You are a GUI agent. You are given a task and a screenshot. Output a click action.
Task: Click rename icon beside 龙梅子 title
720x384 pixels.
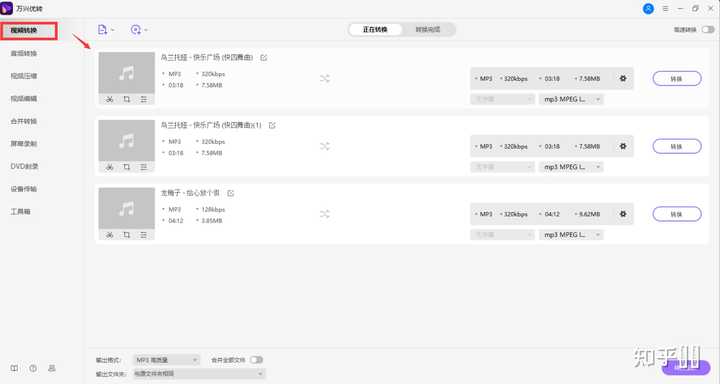pyautogui.click(x=231, y=193)
